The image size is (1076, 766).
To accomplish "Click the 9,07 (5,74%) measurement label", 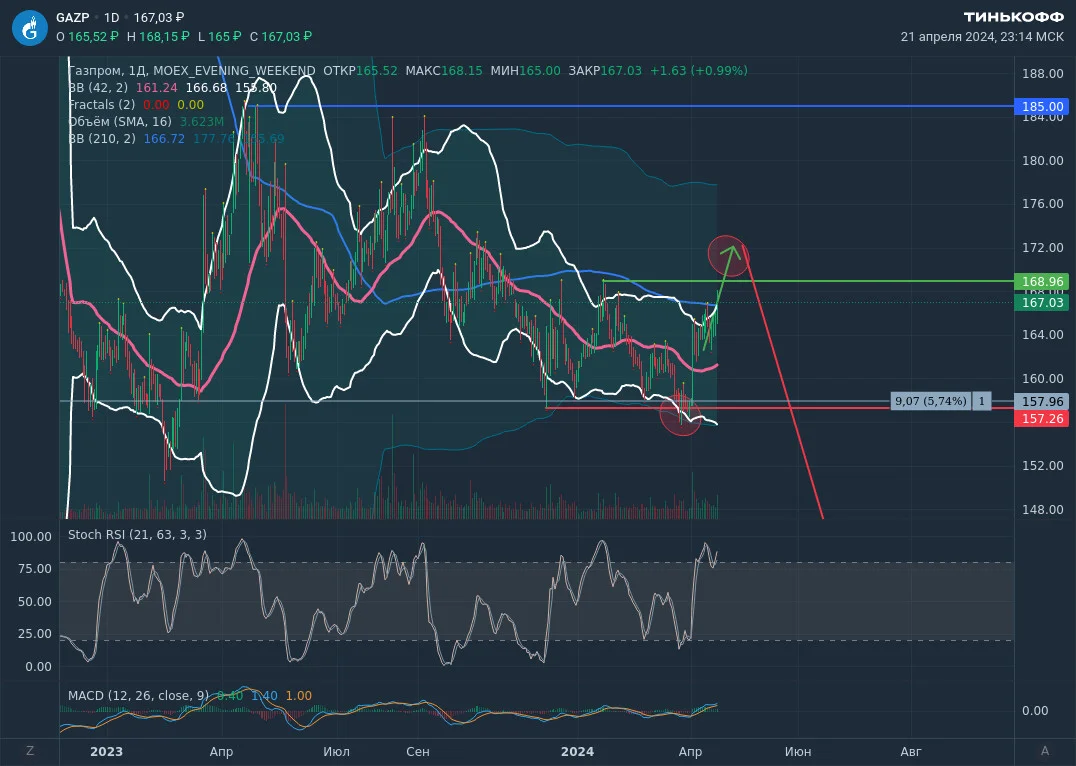I will [x=931, y=401].
